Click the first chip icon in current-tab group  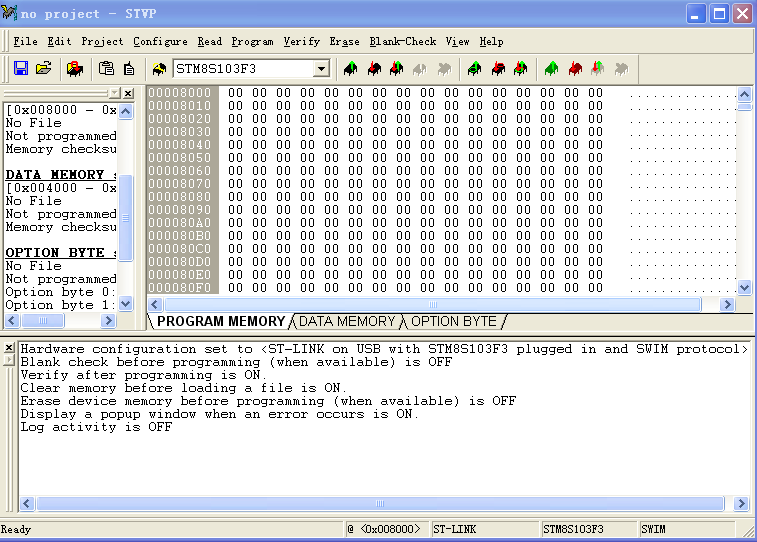coord(350,69)
